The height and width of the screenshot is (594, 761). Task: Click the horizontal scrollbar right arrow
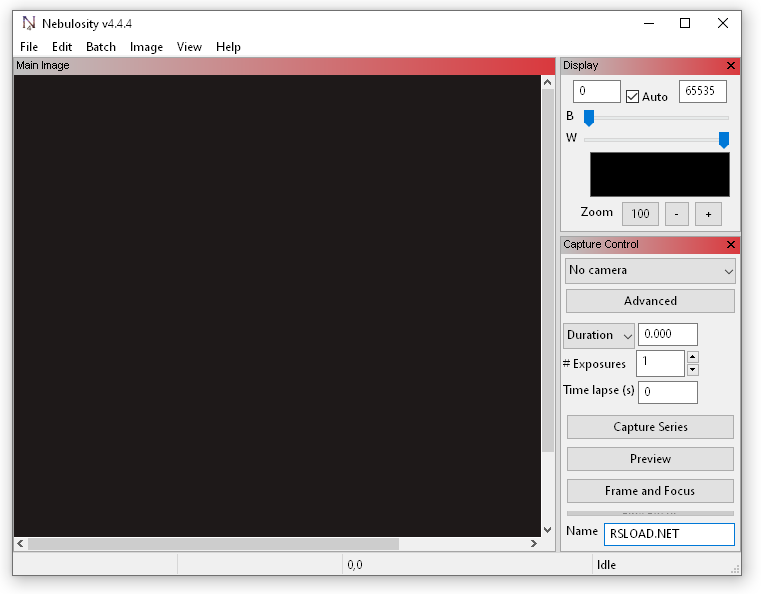[x=534, y=544]
